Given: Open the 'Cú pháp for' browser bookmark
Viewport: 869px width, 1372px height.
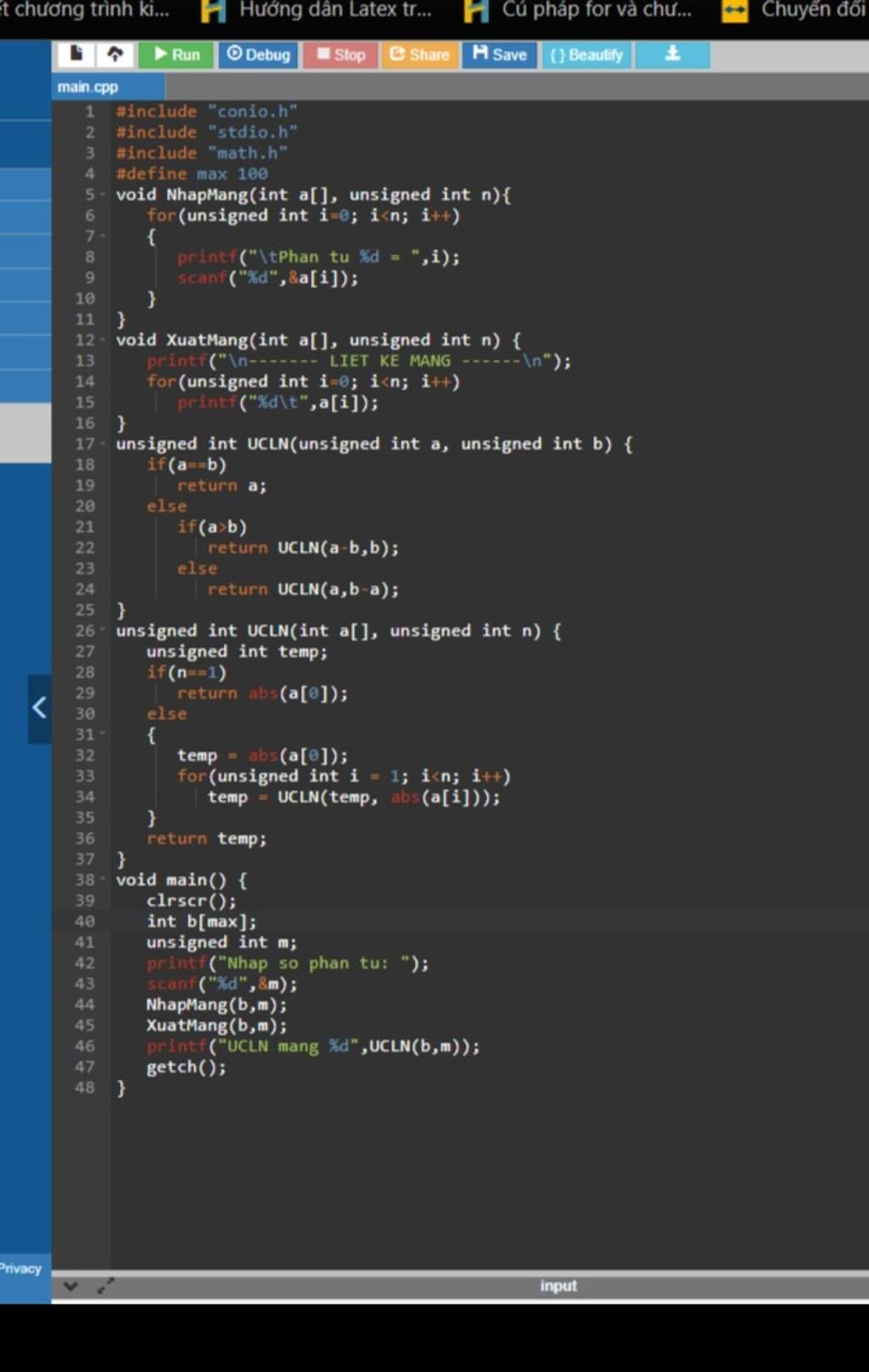Looking at the screenshot, I should click(x=579, y=10).
